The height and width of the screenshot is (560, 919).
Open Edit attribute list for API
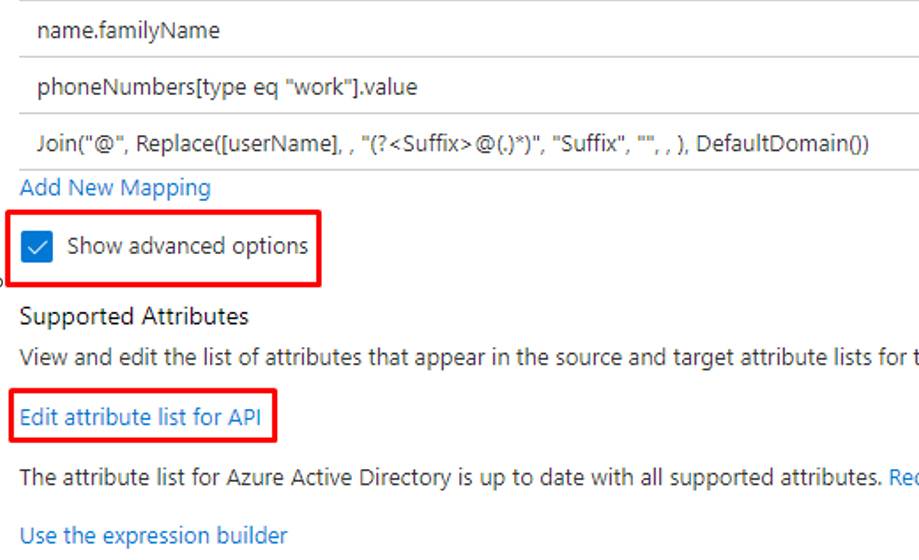point(141,418)
